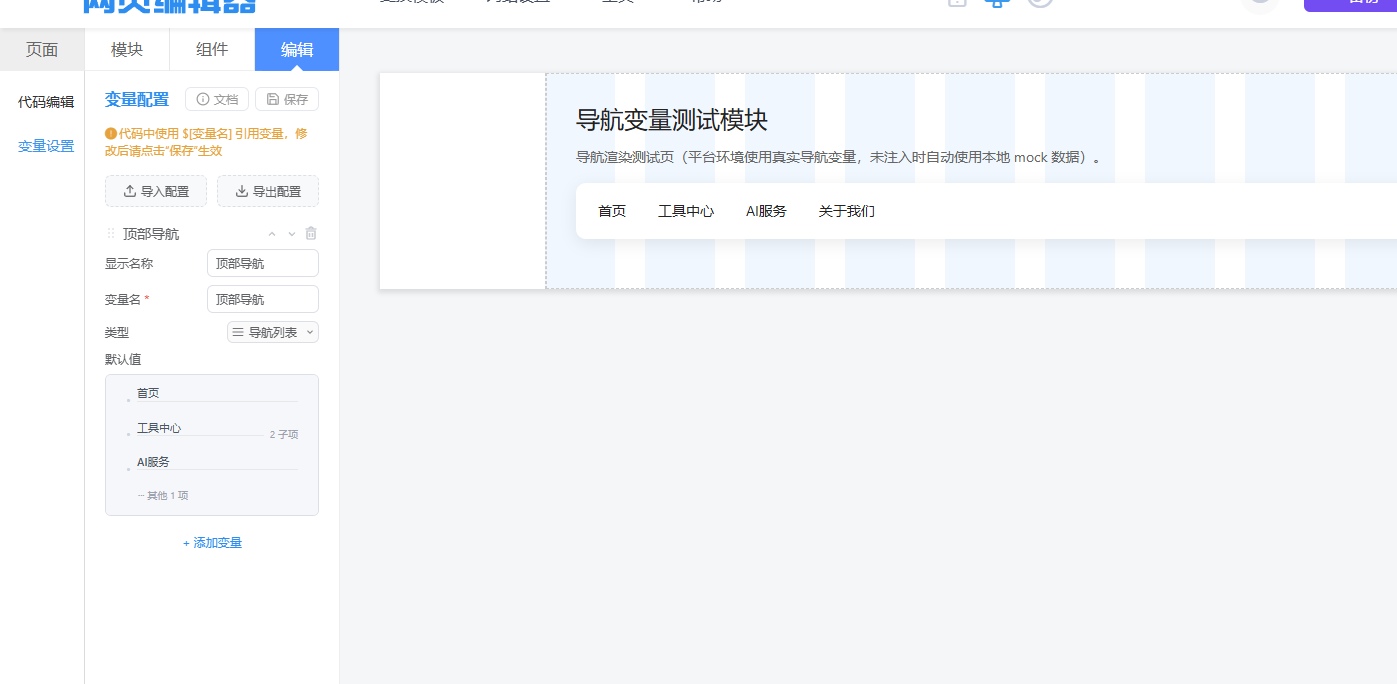Screen dimensions: 1397x684
Task: Switch to the 组件 tab
Action: pyautogui.click(x=212, y=50)
